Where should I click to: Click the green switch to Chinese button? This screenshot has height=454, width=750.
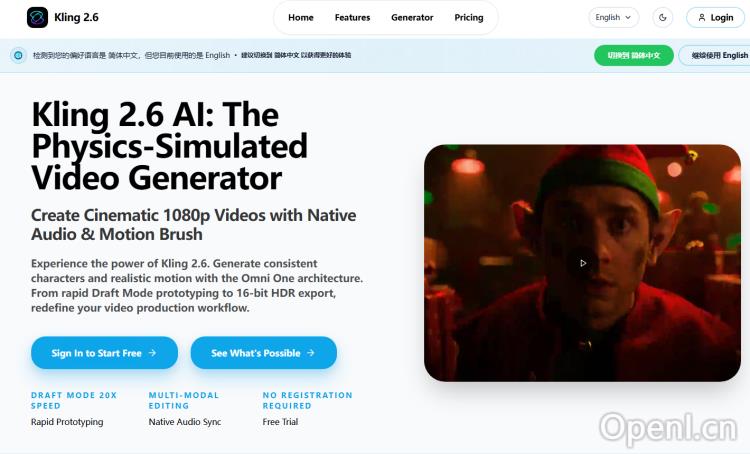pyautogui.click(x=634, y=55)
